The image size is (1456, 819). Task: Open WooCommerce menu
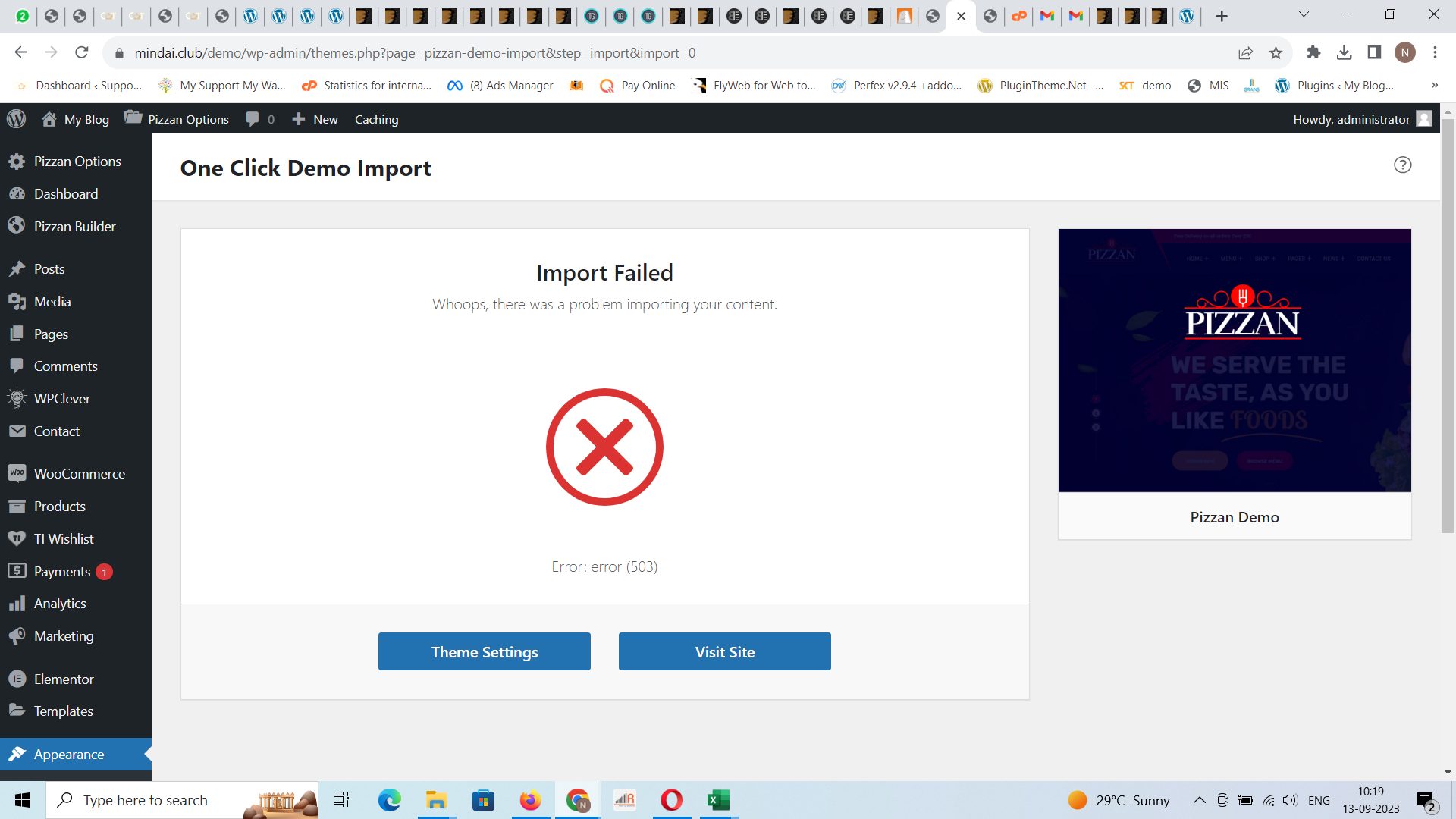(76, 474)
